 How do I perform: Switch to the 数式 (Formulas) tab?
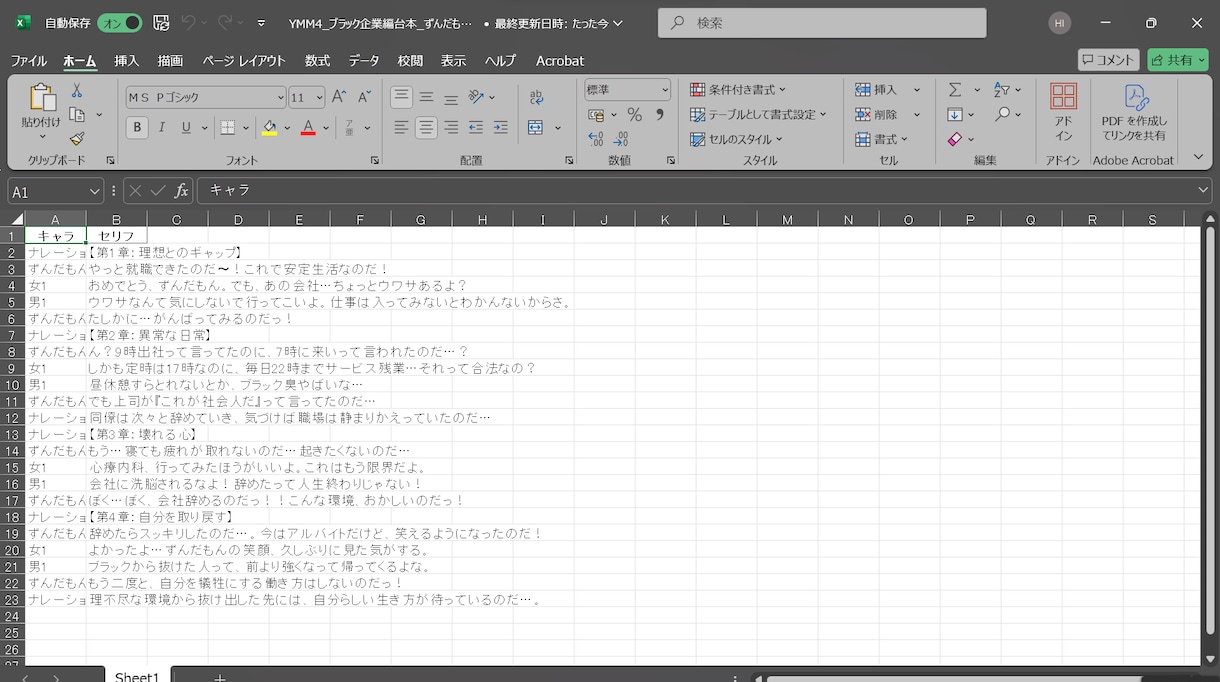coord(318,61)
